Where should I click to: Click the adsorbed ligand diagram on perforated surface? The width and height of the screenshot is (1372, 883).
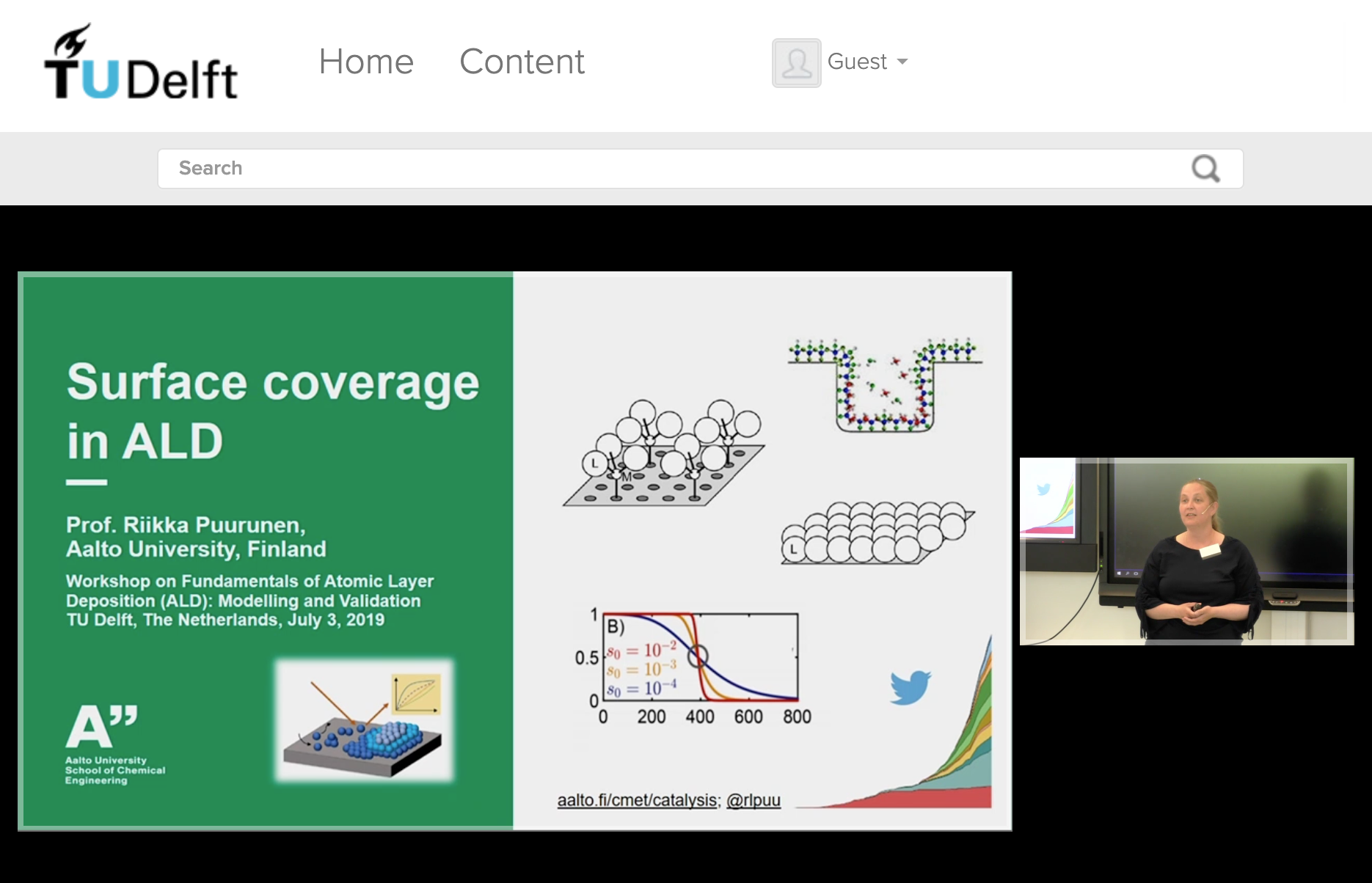click(664, 455)
